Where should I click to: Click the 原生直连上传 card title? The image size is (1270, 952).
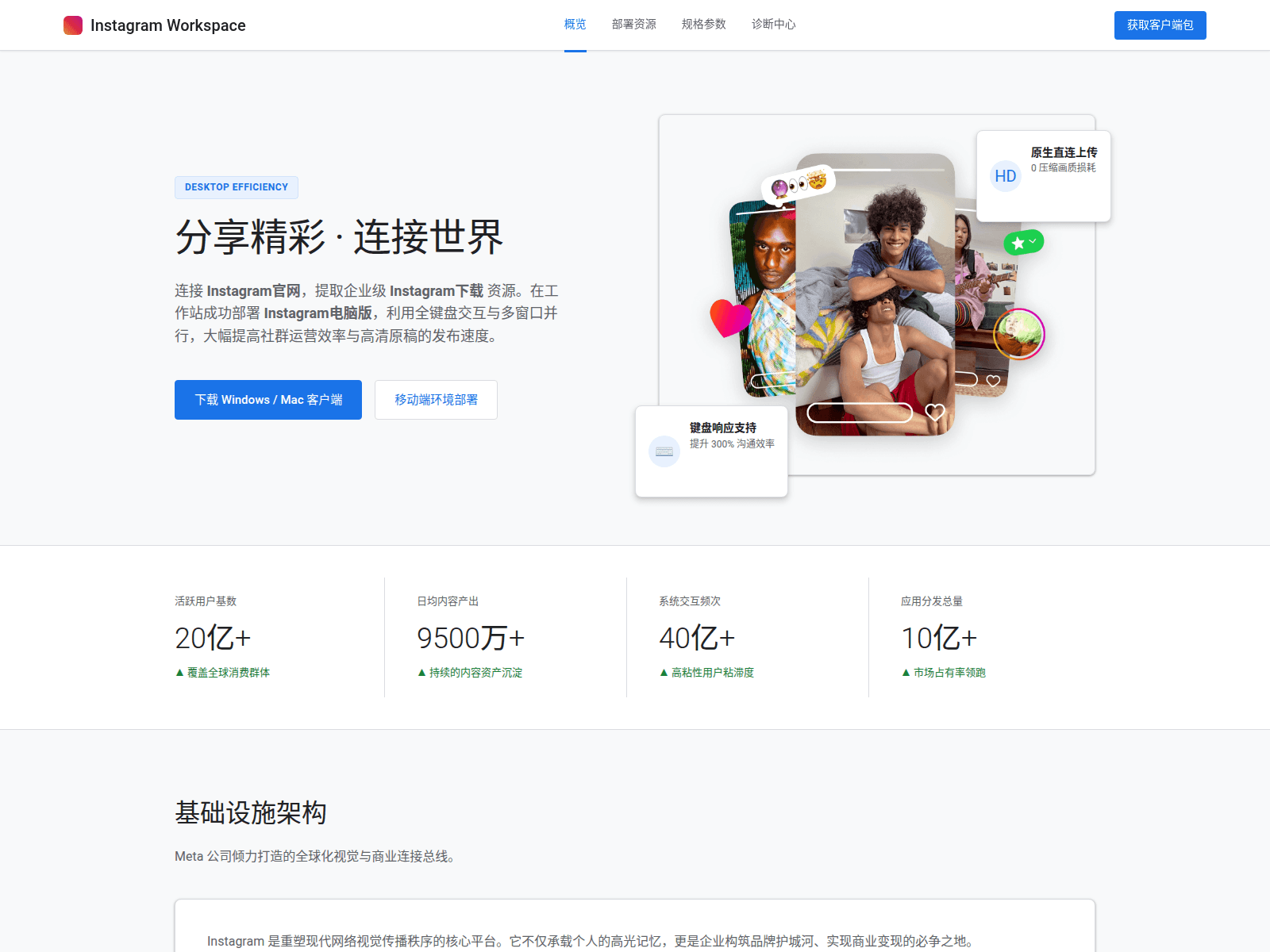click(1064, 152)
